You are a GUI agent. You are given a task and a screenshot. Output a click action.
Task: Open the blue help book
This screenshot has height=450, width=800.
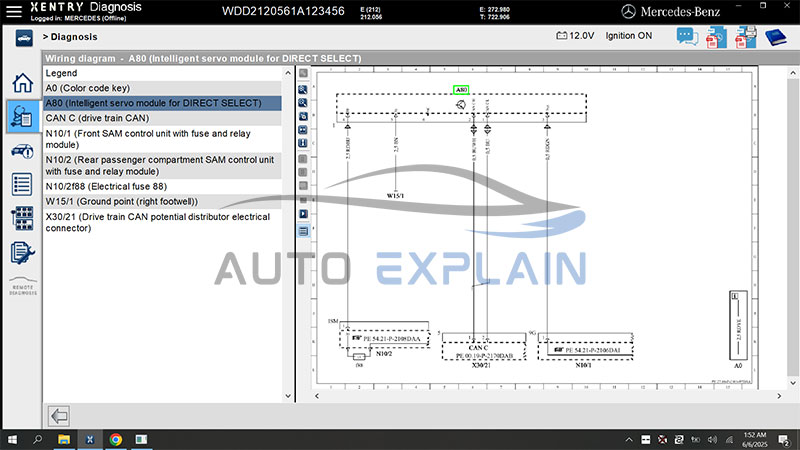(x=776, y=37)
